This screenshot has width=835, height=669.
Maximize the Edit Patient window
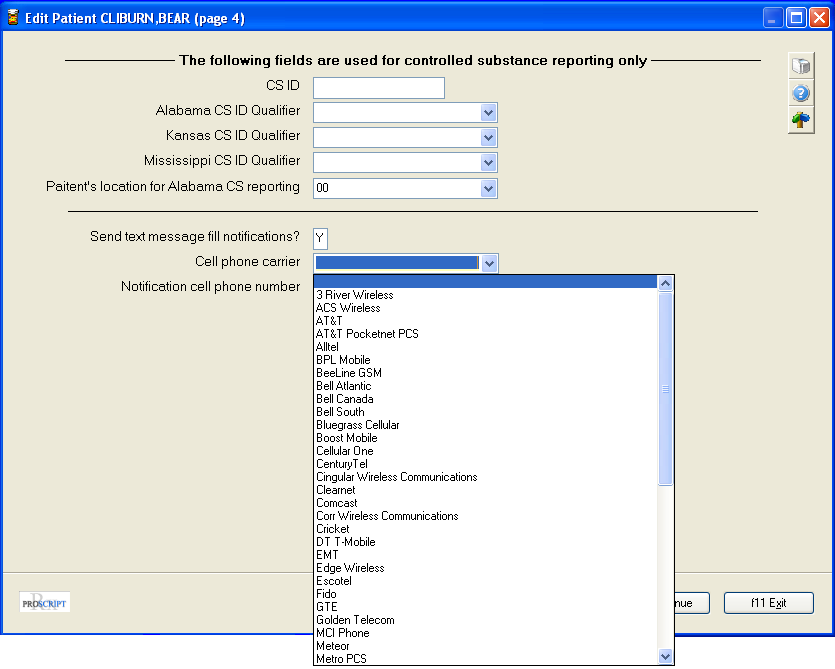796,18
